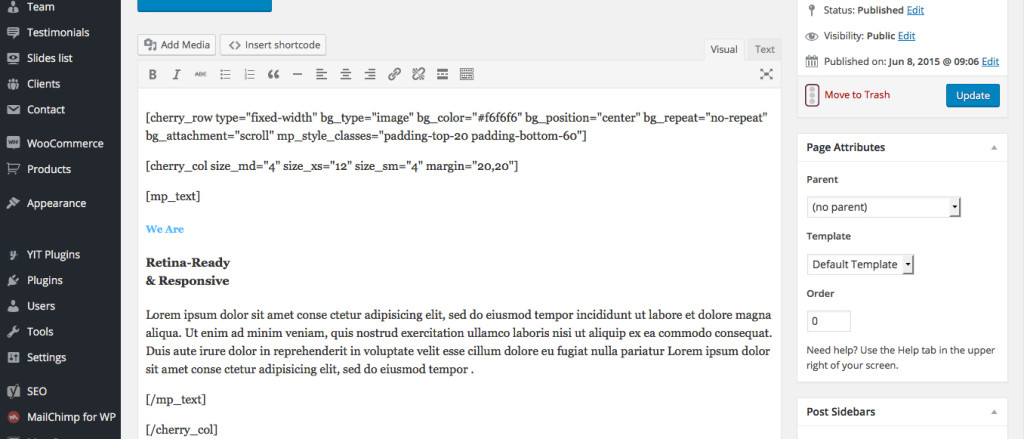Toggle bold formatting in editor toolbar
The width and height of the screenshot is (1024, 439).
(x=153, y=74)
